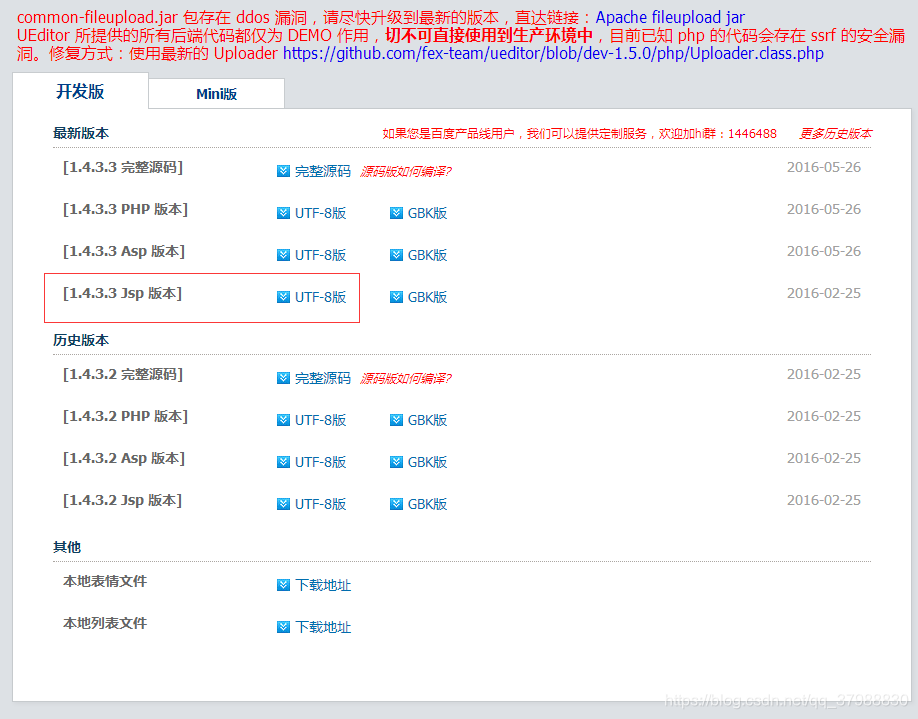This screenshot has height=719, width=918.
Task: Download 1.4.3.2 Jsp UTF-8版 text link
Action: (x=320, y=505)
